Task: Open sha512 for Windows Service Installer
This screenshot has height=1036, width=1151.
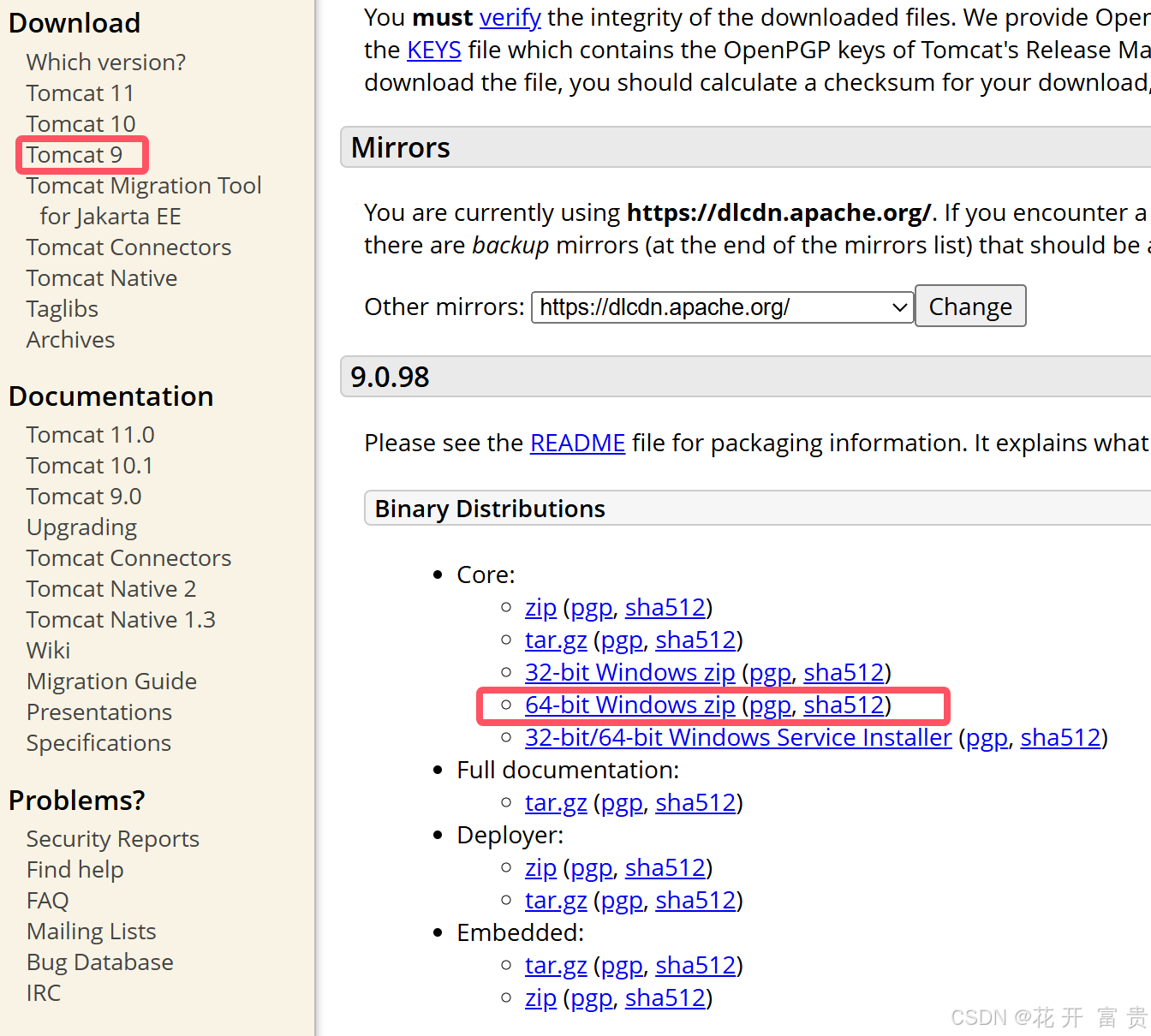Action: [1061, 737]
